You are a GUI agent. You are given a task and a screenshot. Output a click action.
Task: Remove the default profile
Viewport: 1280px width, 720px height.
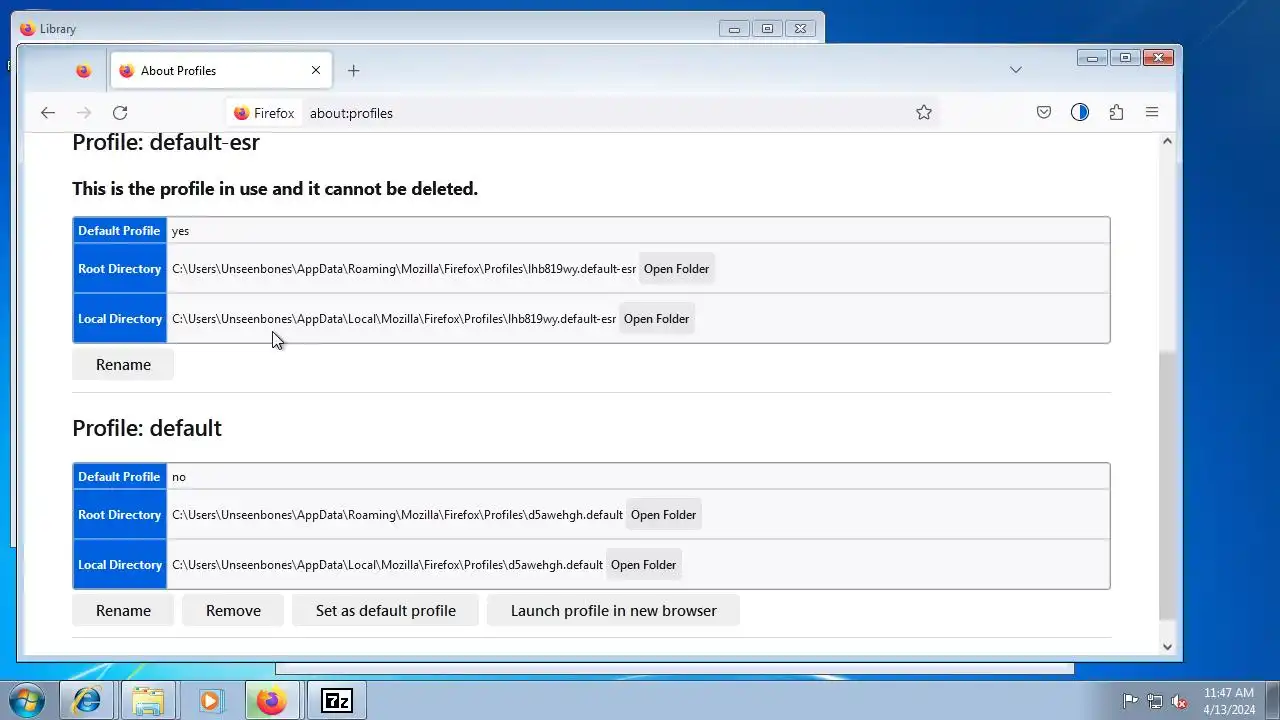point(233,611)
